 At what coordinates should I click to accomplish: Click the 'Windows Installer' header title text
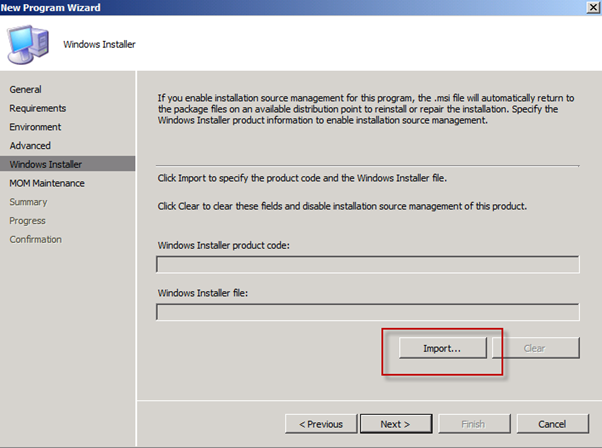[99, 45]
